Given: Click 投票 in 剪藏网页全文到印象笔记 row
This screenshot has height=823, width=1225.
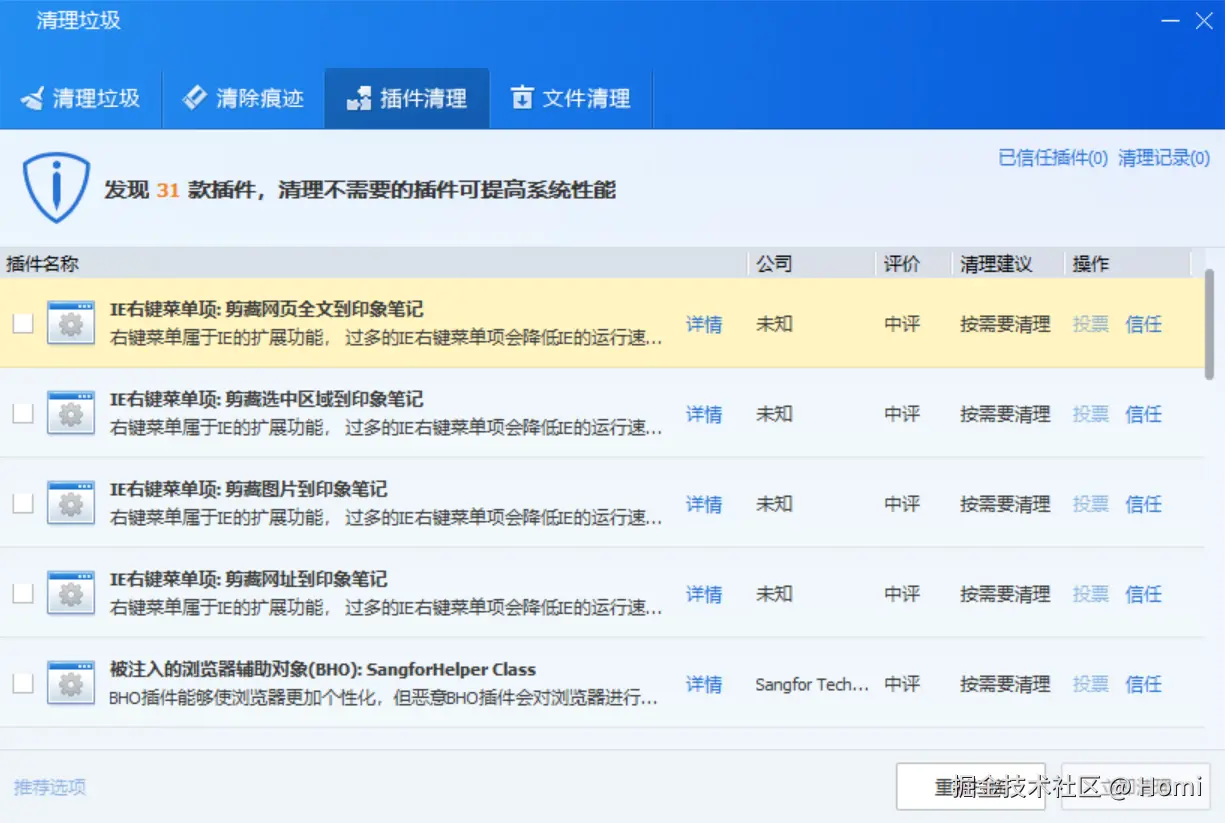Looking at the screenshot, I should pyautogui.click(x=1091, y=324).
